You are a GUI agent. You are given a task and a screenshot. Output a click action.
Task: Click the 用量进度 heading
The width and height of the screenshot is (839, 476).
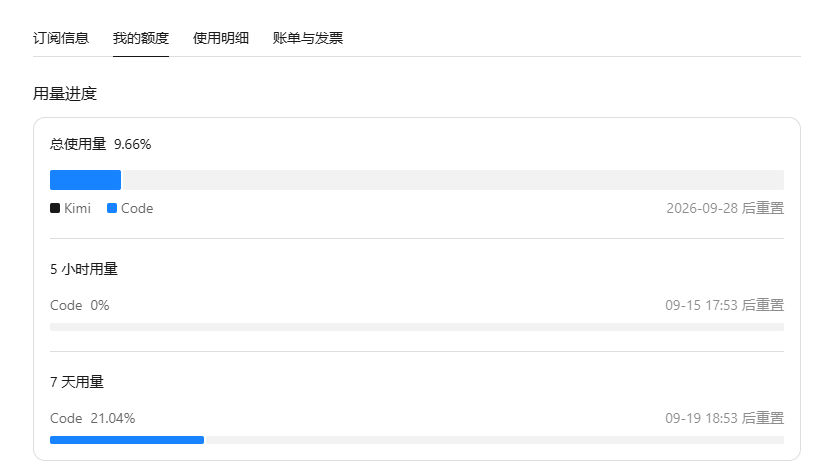pos(65,94)
